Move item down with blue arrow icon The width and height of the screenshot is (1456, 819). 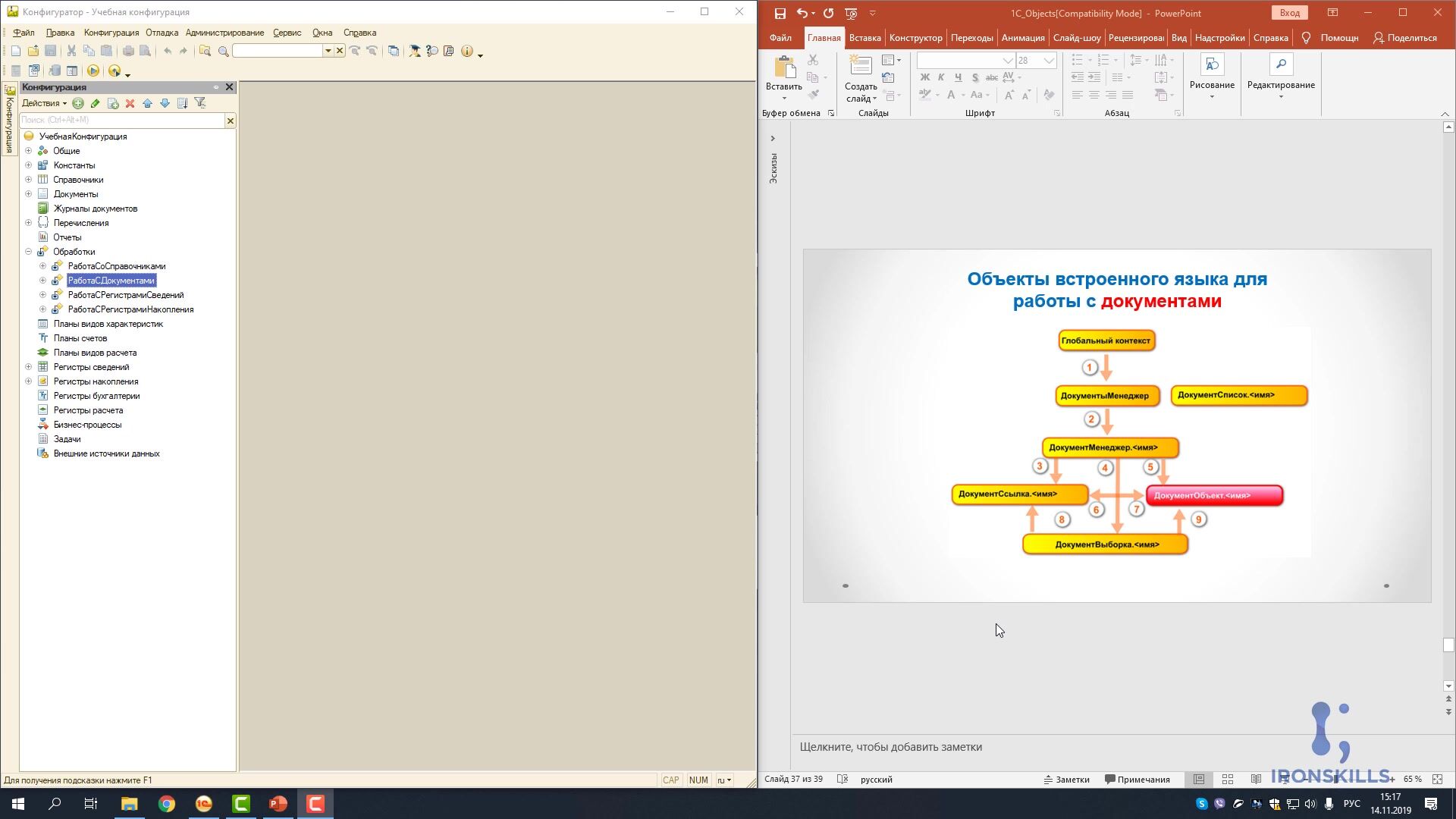(165, 103)
